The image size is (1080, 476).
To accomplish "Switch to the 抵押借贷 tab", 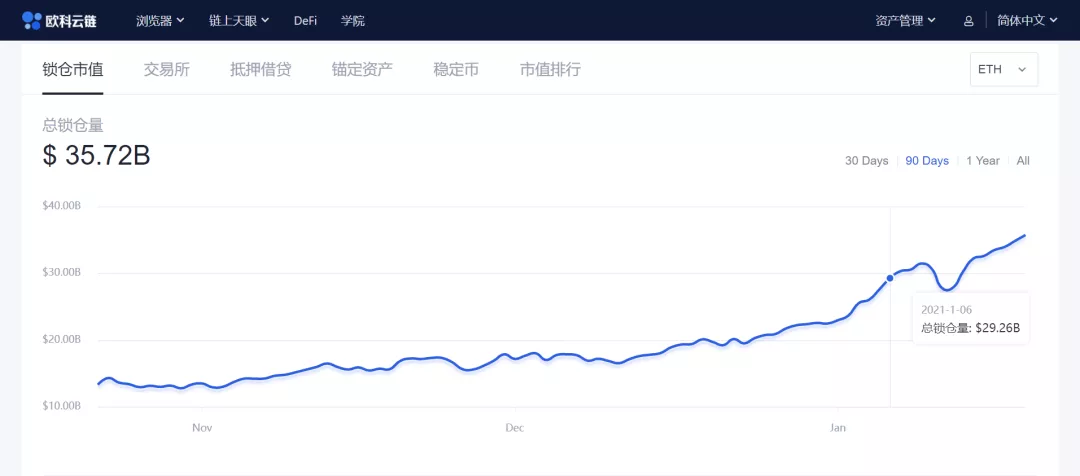I will tap(261, 69).
